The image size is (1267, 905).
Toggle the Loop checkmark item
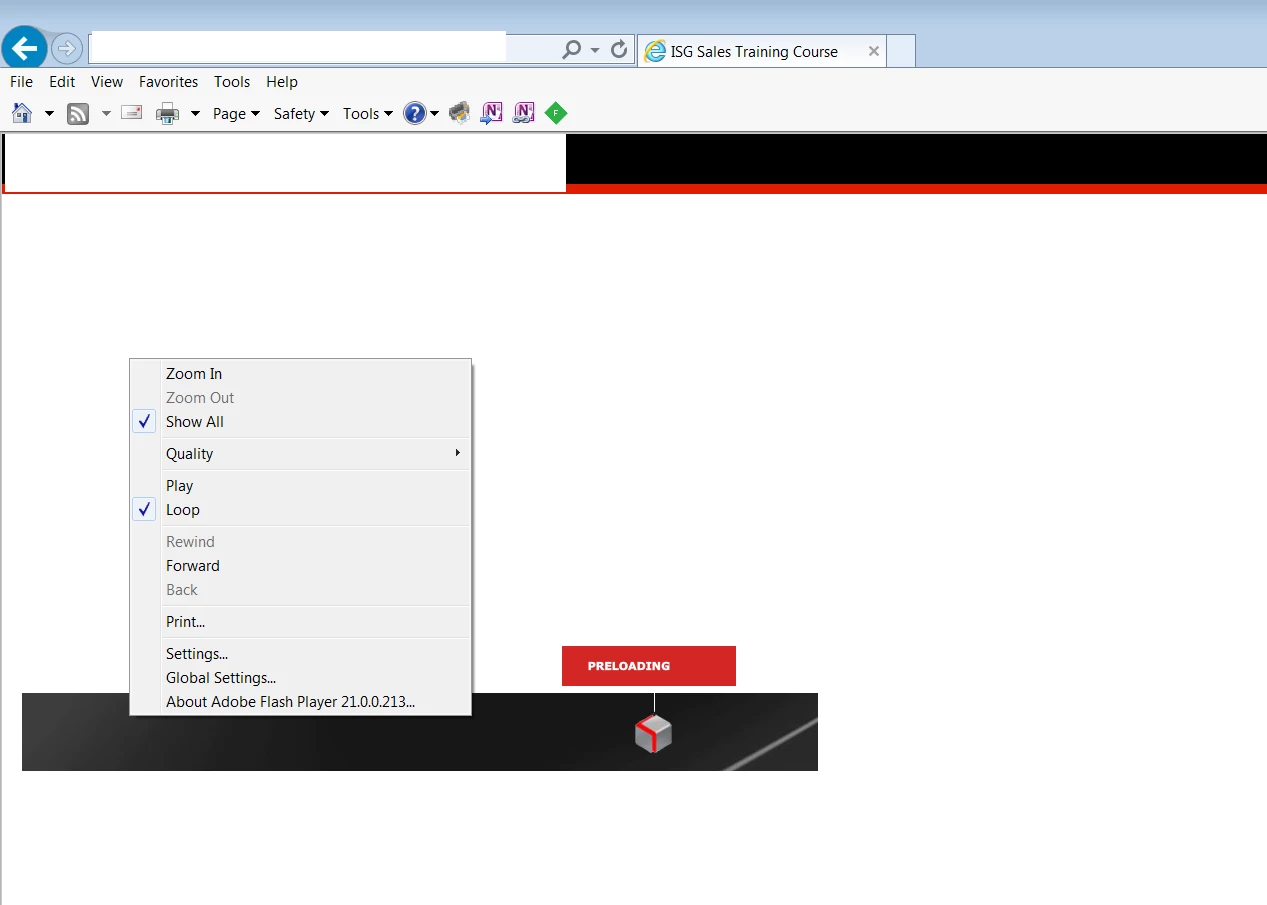tap(300, 510)
